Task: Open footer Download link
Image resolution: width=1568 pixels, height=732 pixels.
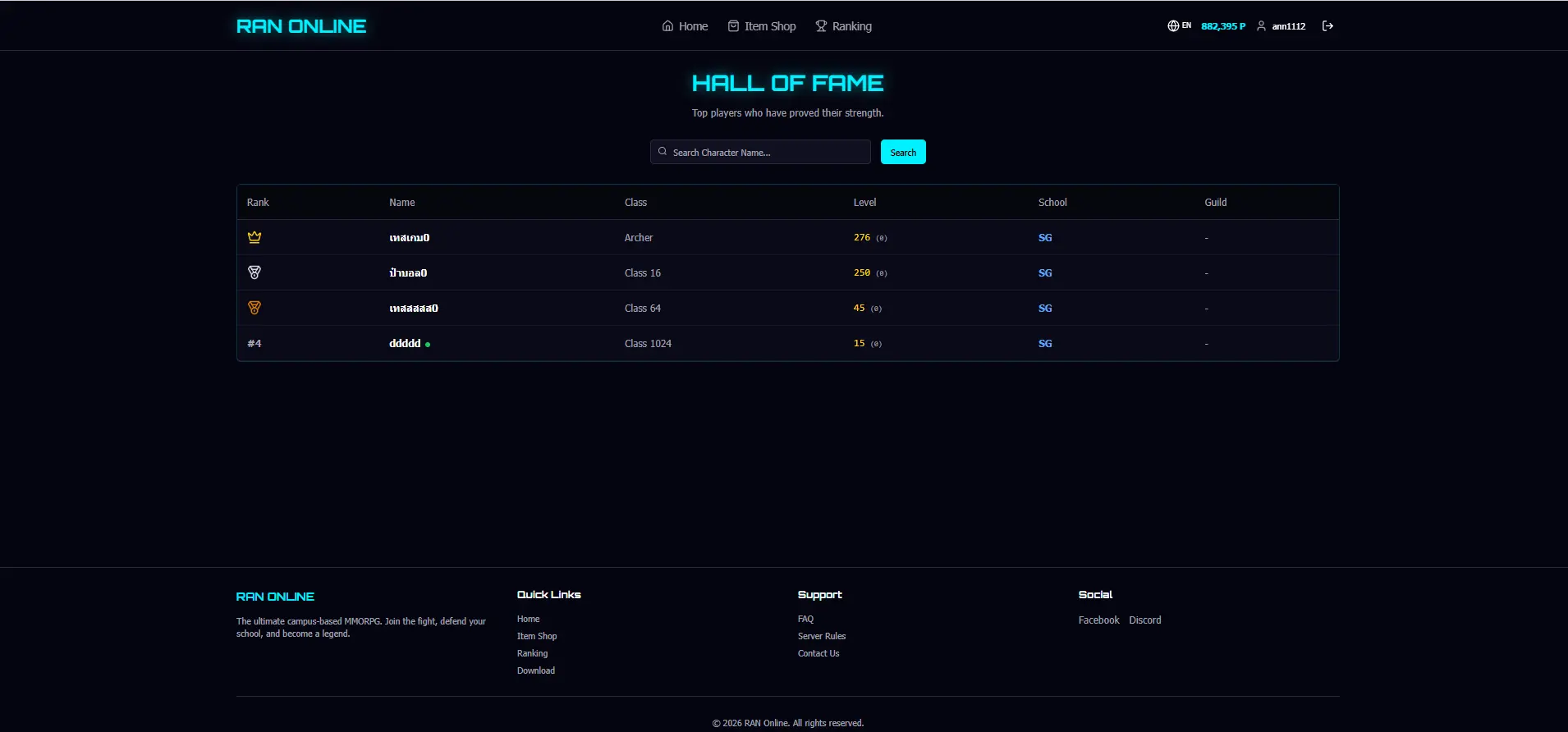Action: click(x=536, y=670)
